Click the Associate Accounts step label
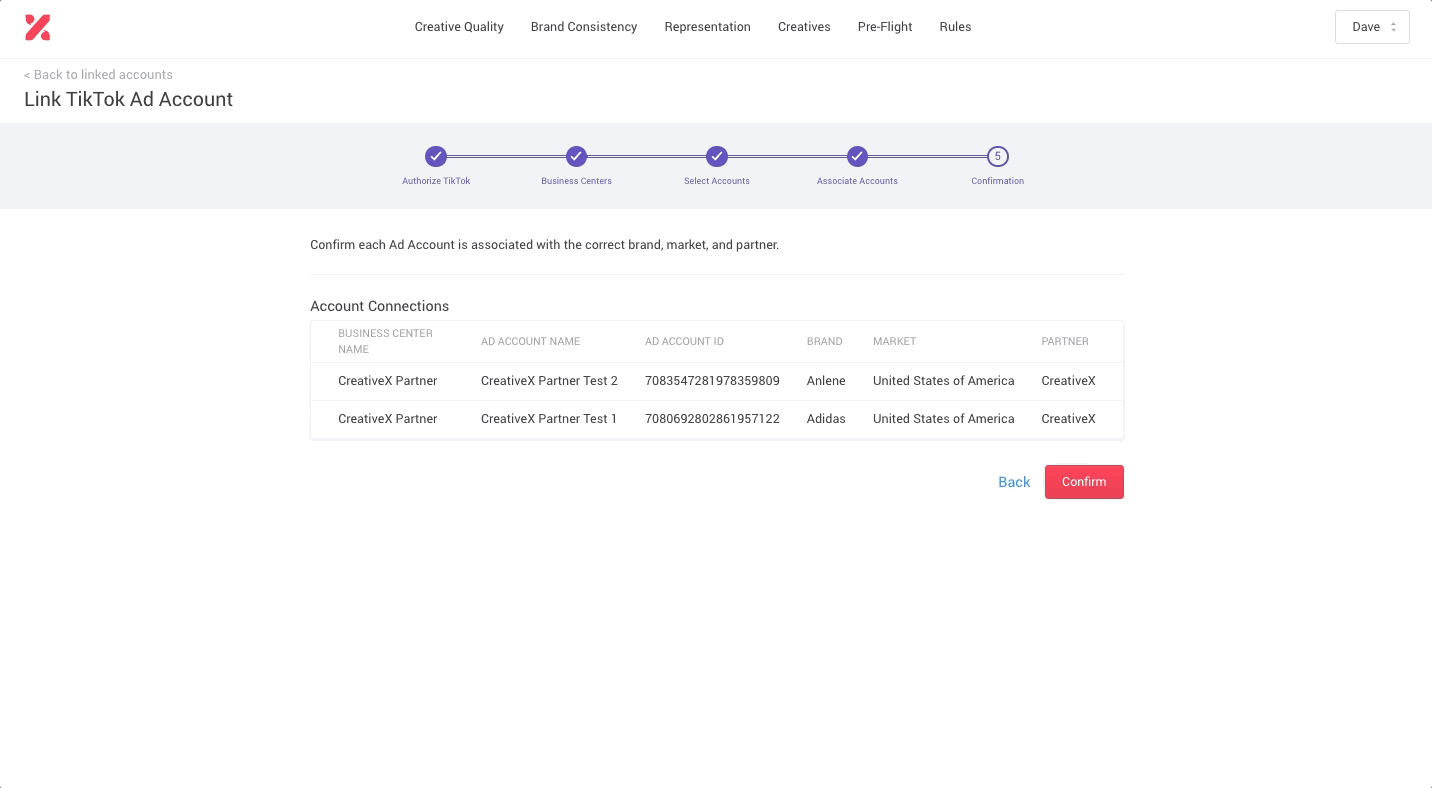Image resolution: width=1432 pixels, height=788 pixels. (857, 181)
